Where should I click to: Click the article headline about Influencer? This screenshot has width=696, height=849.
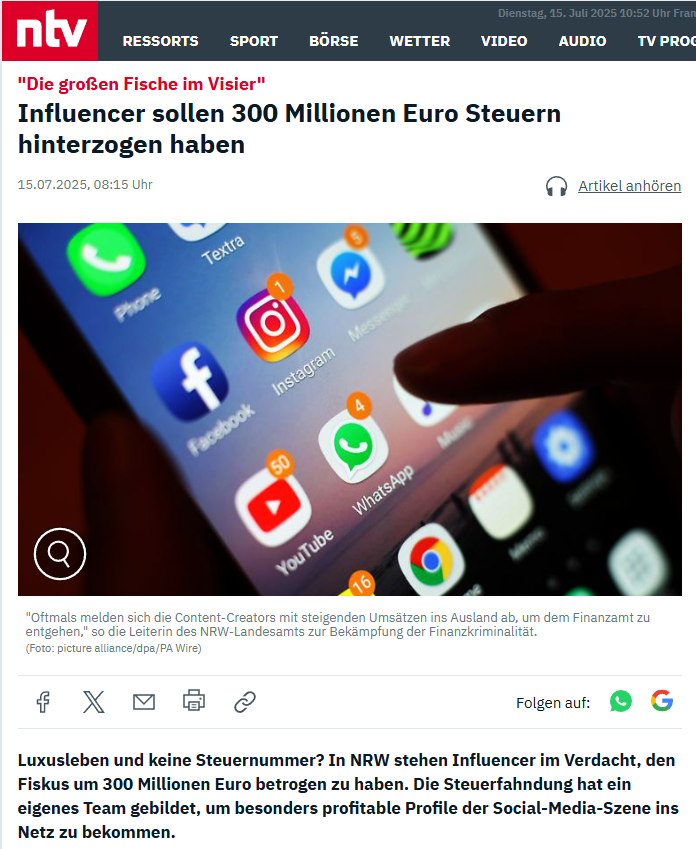coord(289,129)
